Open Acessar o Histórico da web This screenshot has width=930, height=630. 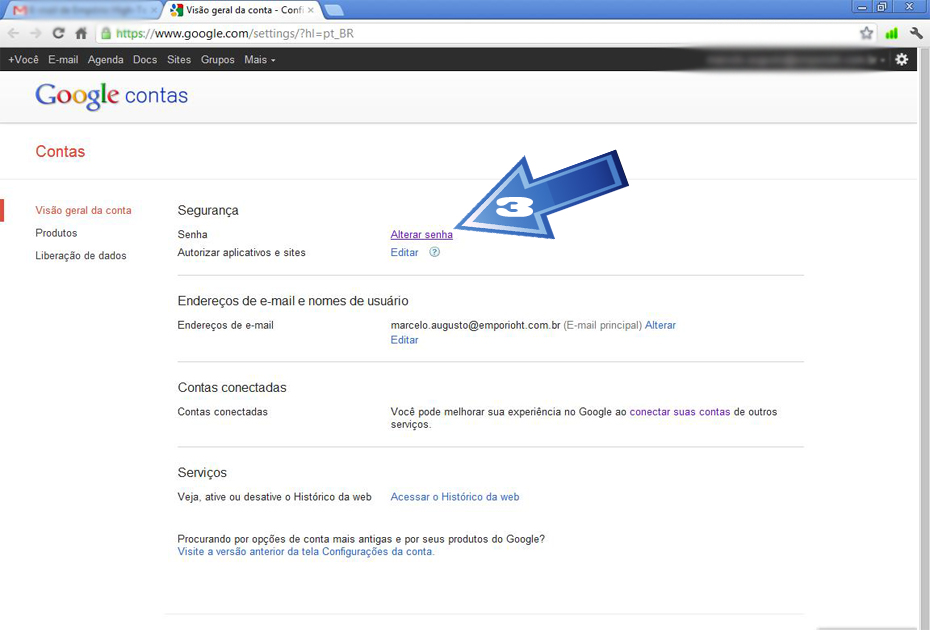(455, 497)
